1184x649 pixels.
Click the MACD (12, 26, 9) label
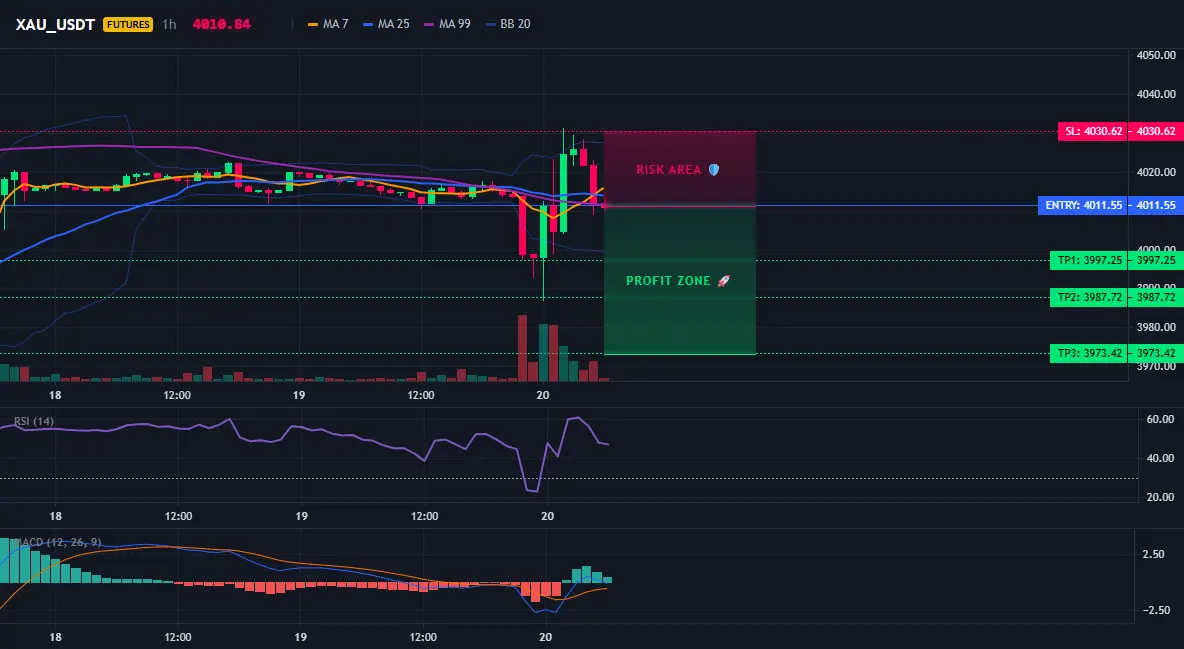(x=58, y=542)
